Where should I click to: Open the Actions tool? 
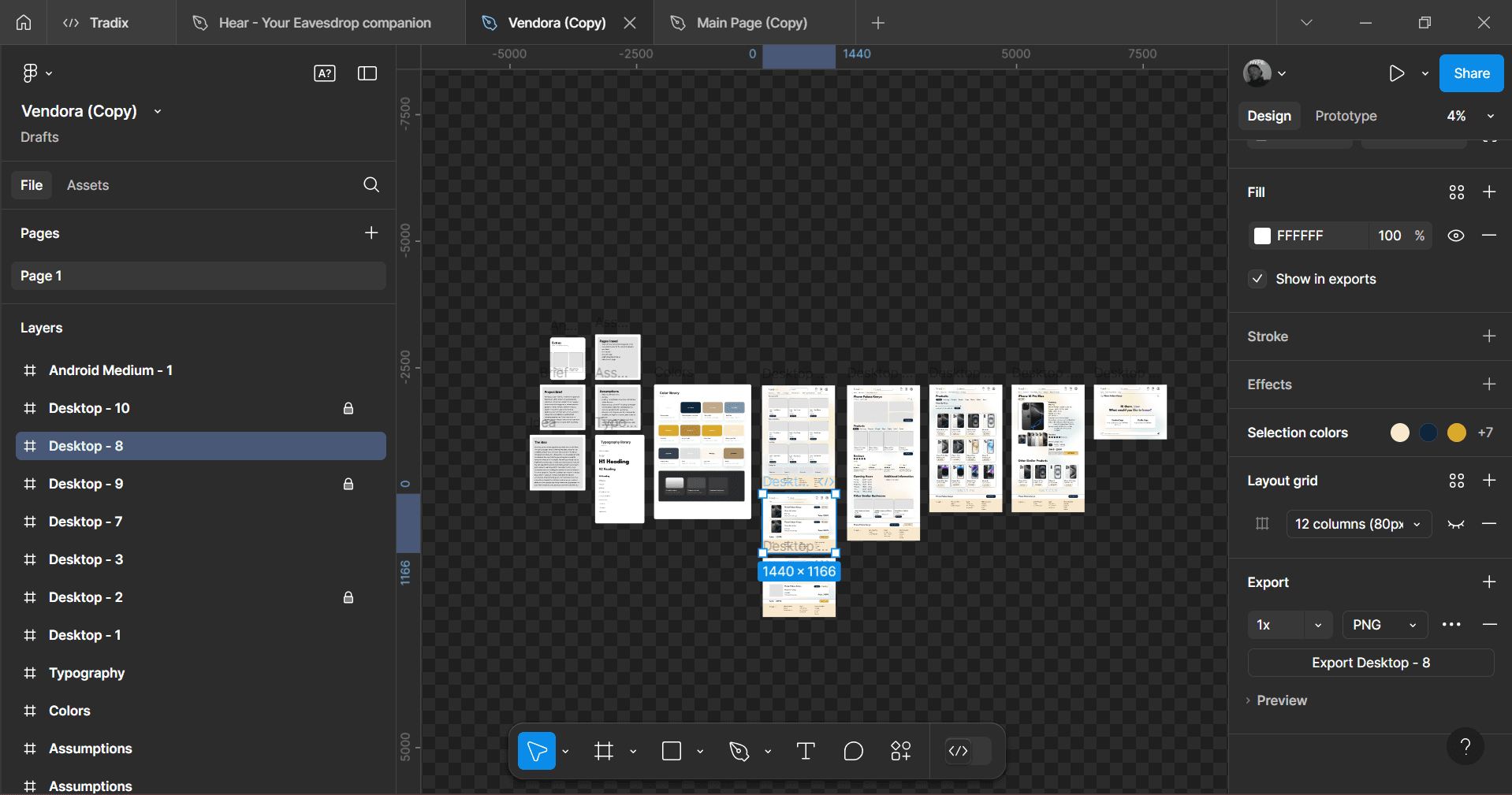tap(901, 751)
